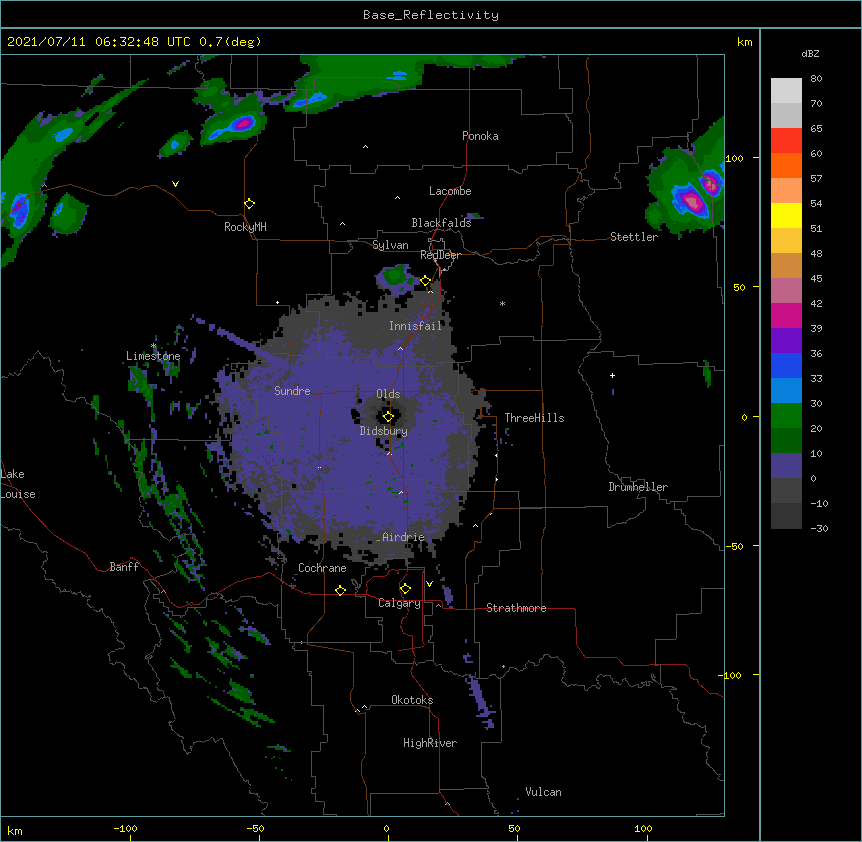Click the km unit label at bottom left
862x842 pixels.
point(15,831)
